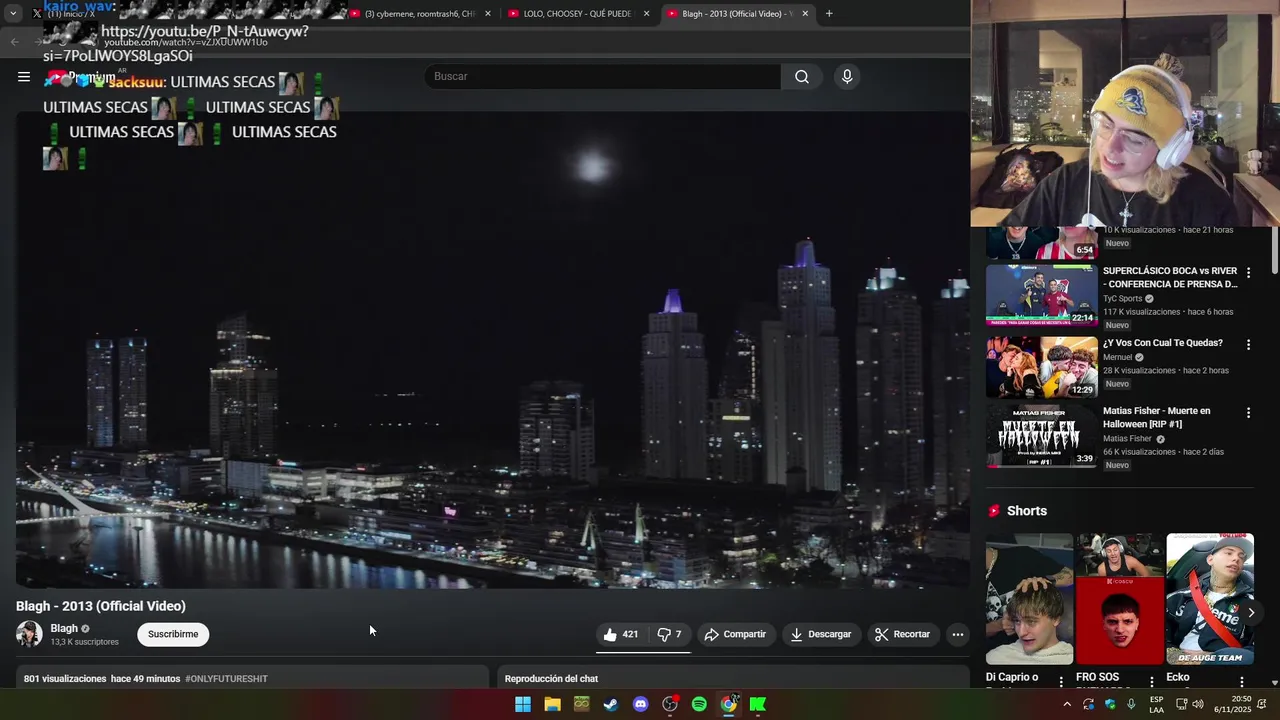1280x720 pixels.
Task: Open the Blagh channel name link
Action: coord(64,628)
